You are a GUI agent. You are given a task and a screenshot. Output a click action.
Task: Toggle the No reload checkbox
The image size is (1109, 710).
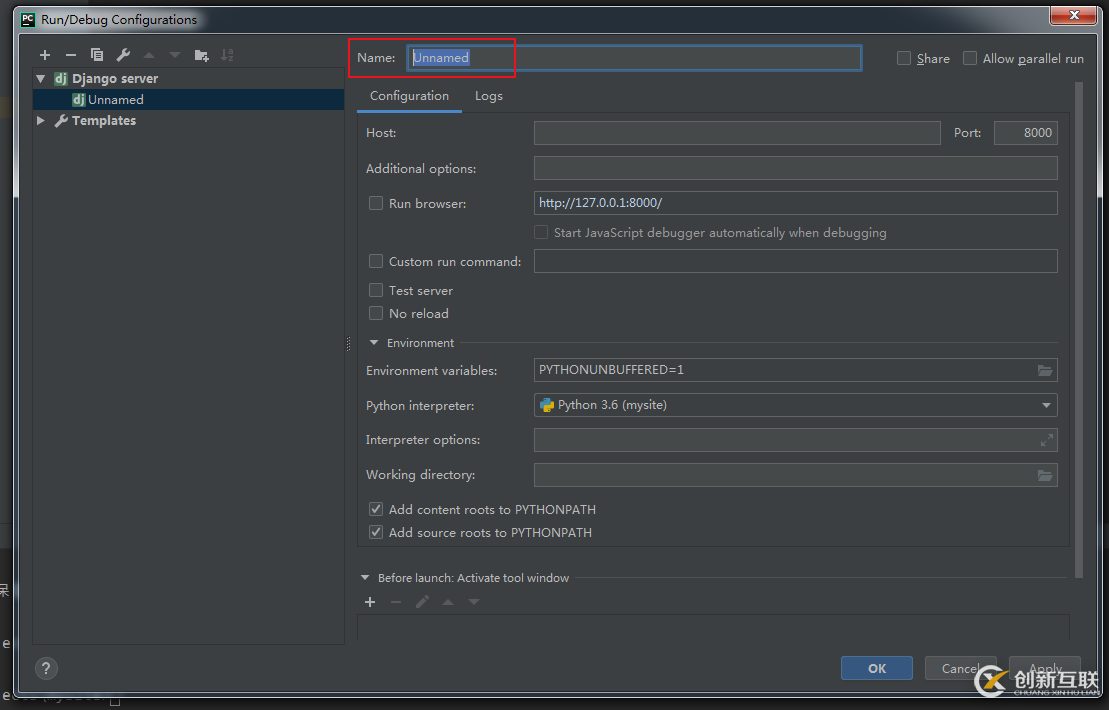(376, 313)
